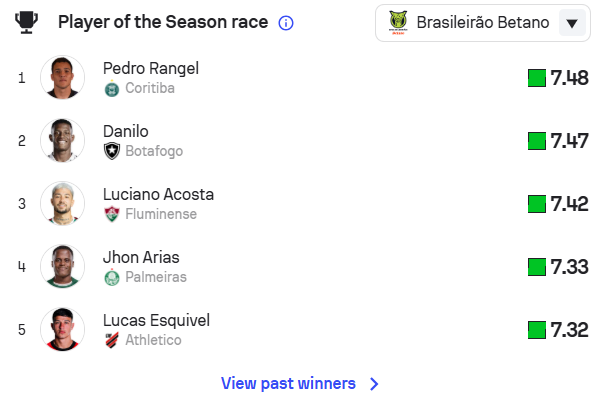
Task: Click the Brasileirão Betano league logo
Action: click(399, 22)
